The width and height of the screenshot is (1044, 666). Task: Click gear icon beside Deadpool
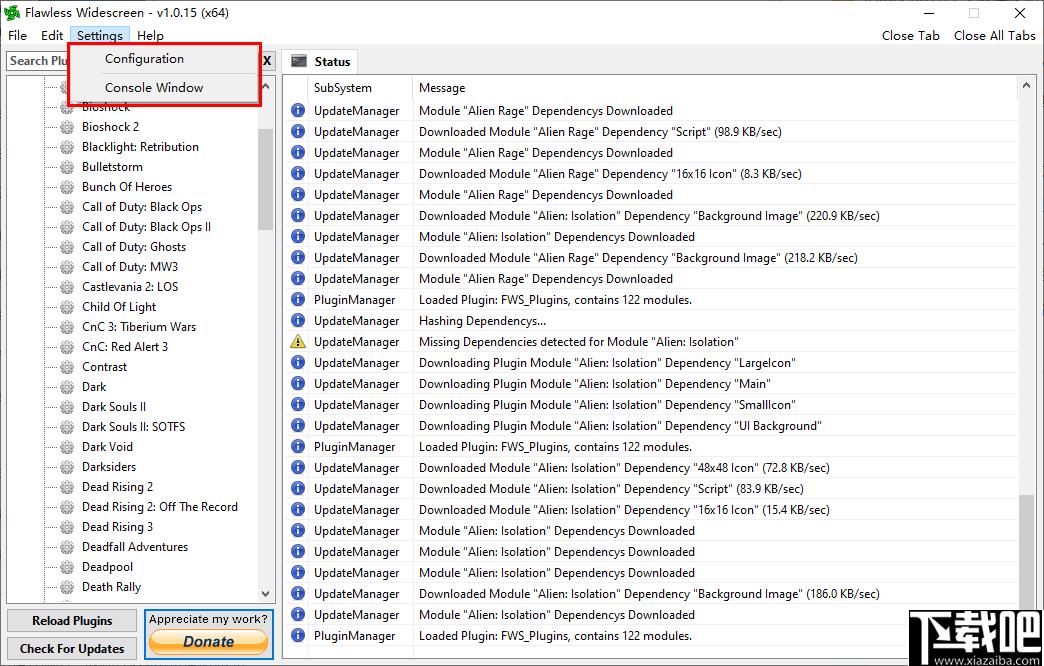point(67,567)
